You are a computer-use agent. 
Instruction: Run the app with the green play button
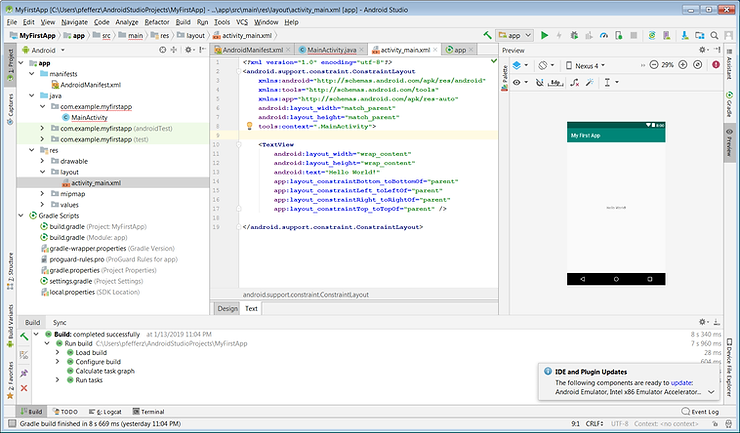pyautogui.click(x=544, y=35)
